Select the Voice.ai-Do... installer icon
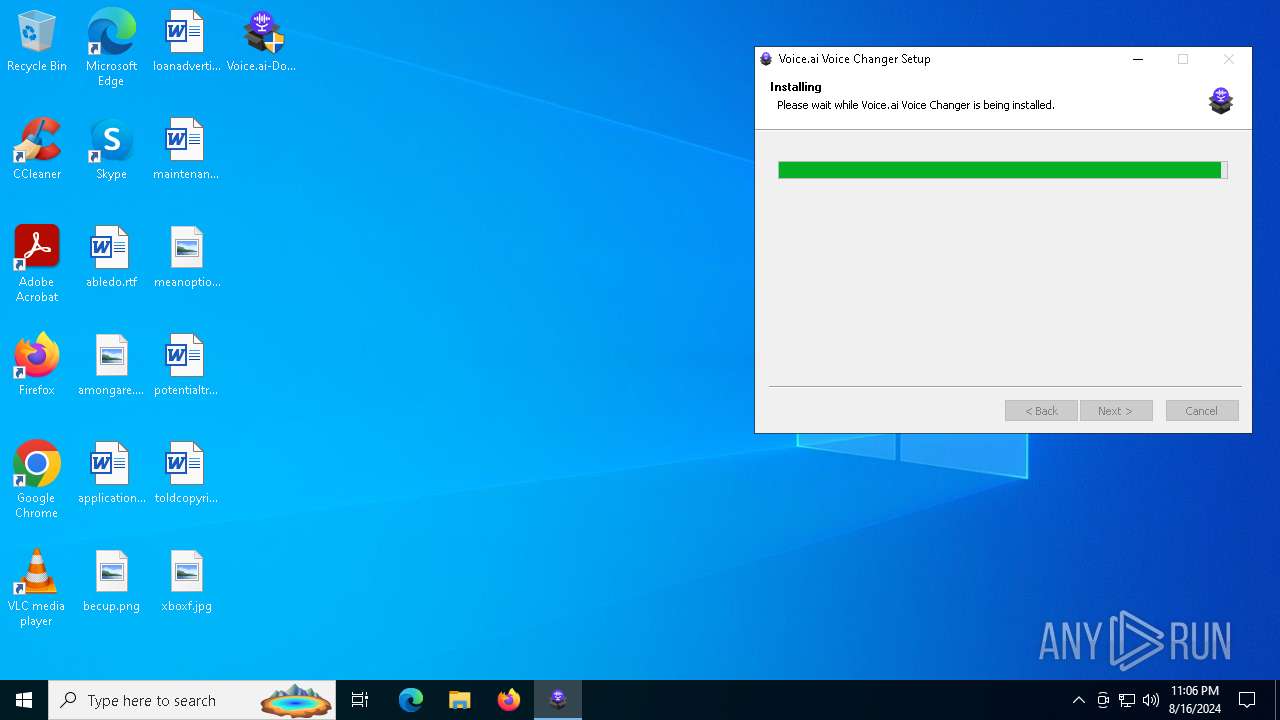The image size is (1280, 720). tap(261, 41)
